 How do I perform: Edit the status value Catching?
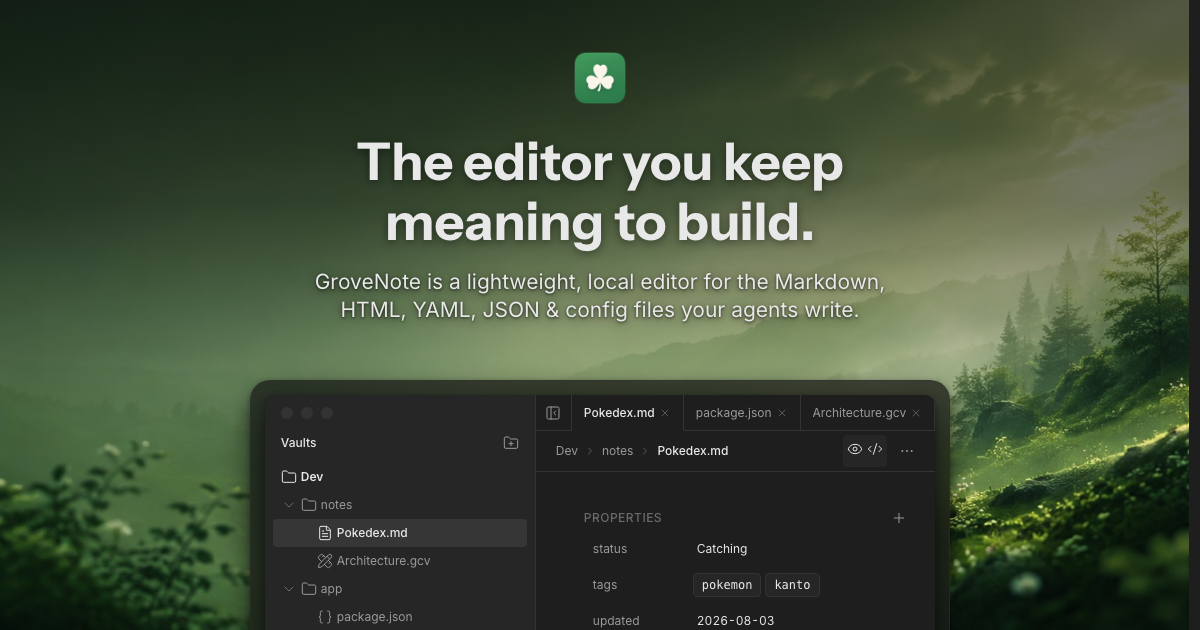pyautogui.click(x=722, y=549)
